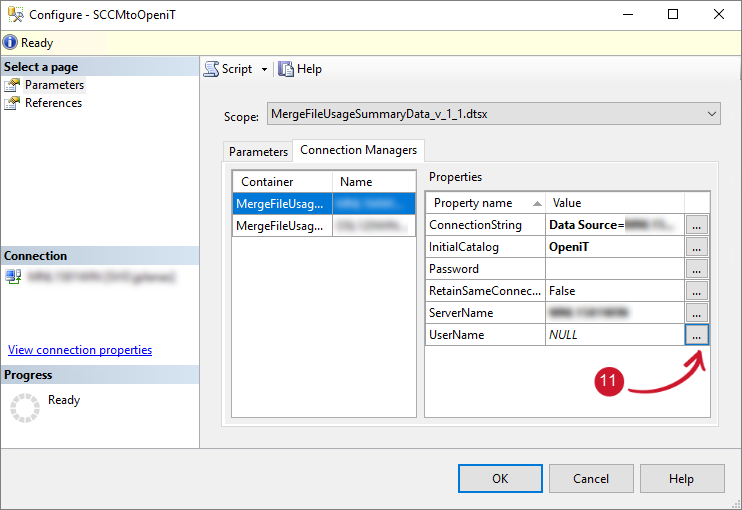Click the bottom Help button

[682, 479]
